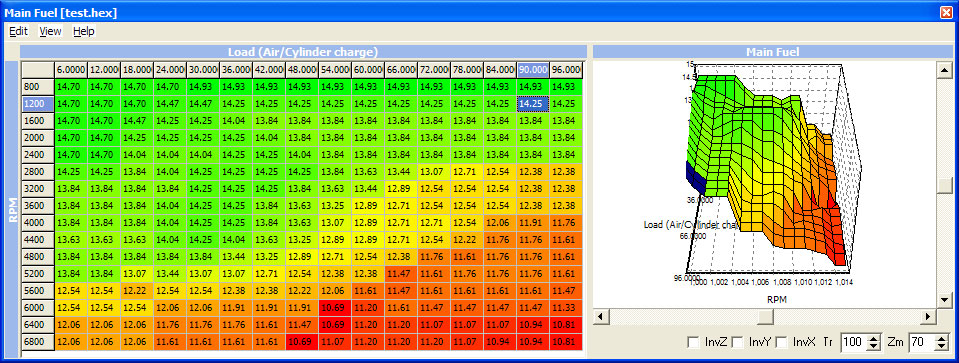Select selected cell 14.25 at 1200 RPM, load 90.000
This screenshot has width=959, height=363.
coord(533,104)
